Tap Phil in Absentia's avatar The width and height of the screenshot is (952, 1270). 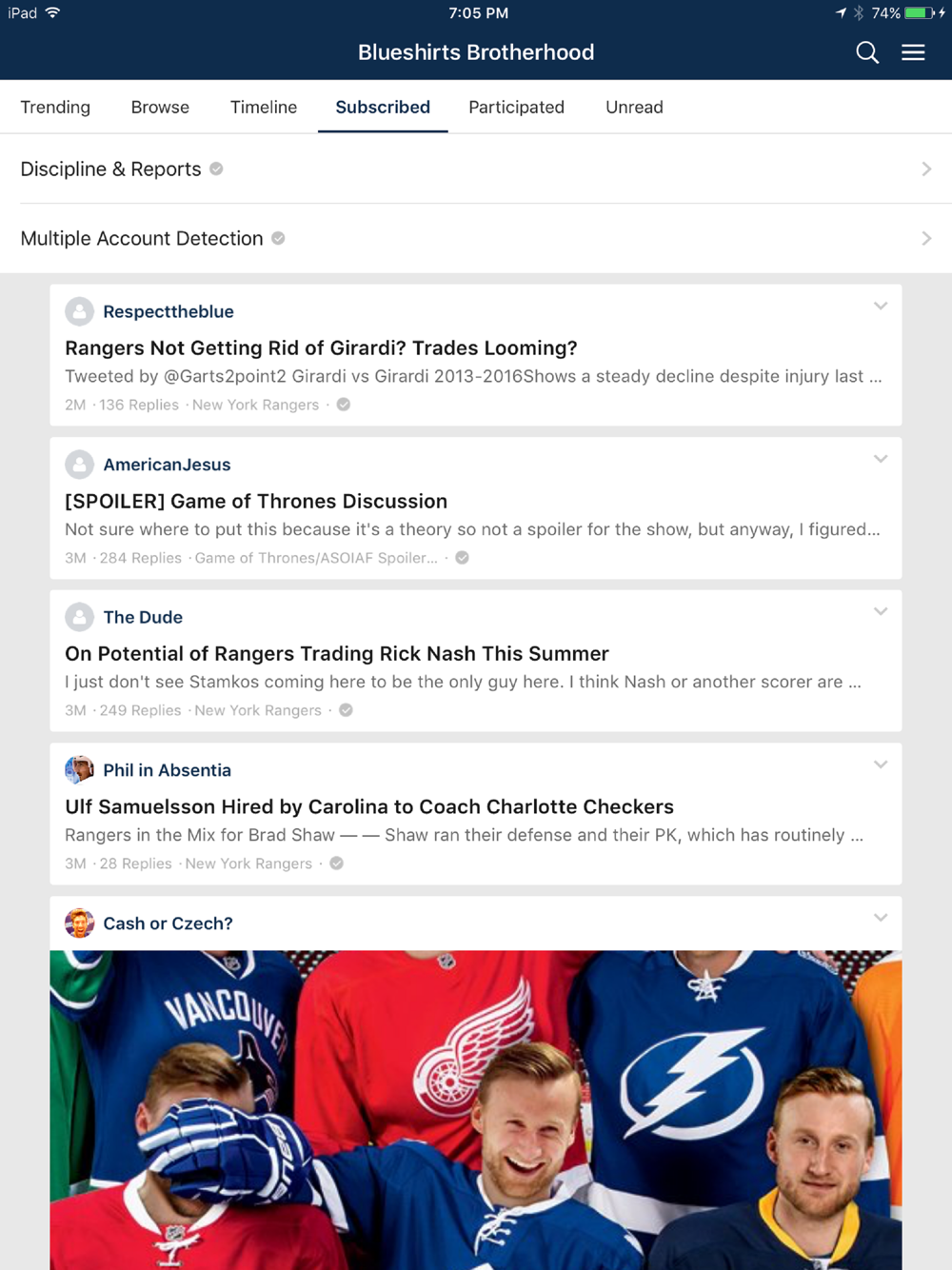(x=79, y=769)
